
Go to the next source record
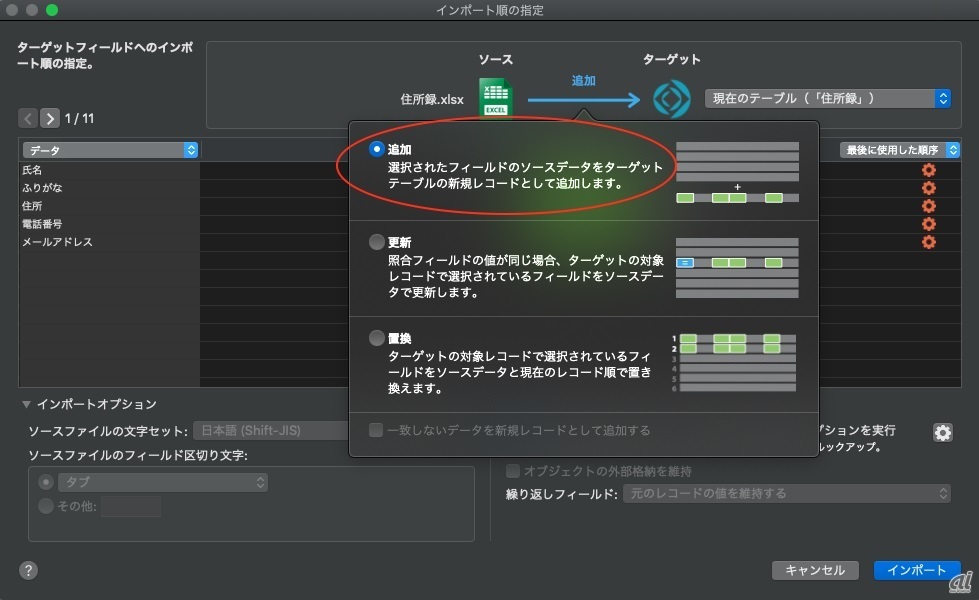coord(50,118)
